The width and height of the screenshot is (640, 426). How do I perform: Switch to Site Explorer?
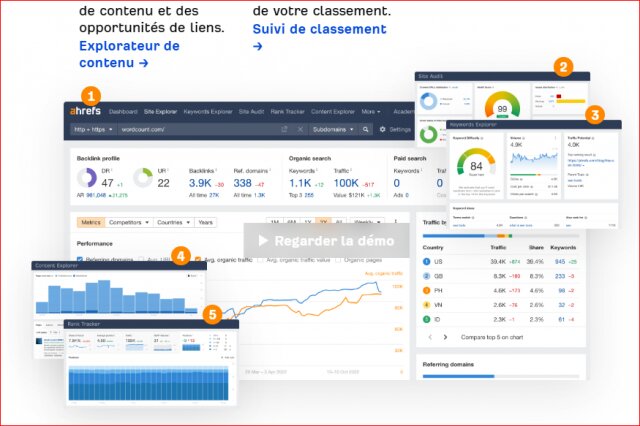[160, 111]
